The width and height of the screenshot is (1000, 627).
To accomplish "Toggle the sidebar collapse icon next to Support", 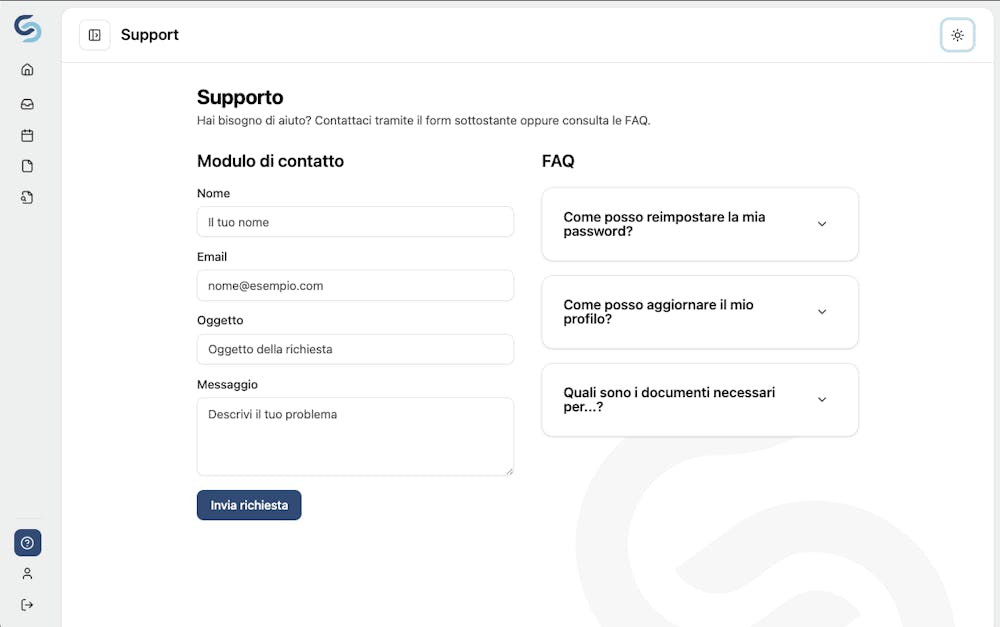I will 94,34.
